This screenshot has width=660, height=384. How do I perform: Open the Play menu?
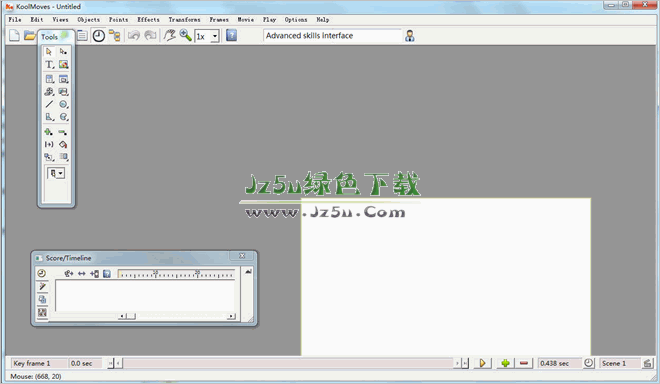click(x=269, y=20)
